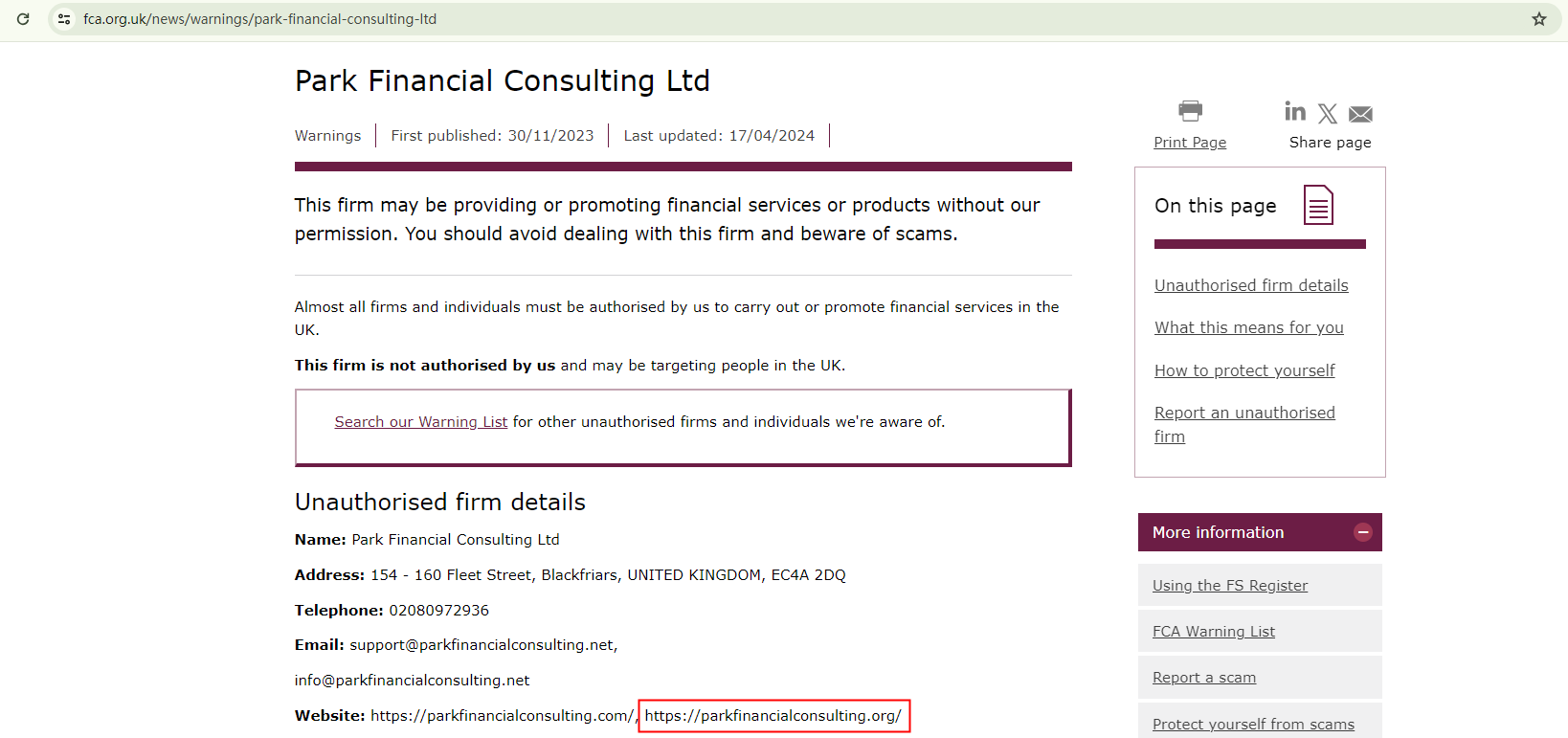Bookmark this page with the star icon
The image size is (1568, 738).
coord(1539,19)
